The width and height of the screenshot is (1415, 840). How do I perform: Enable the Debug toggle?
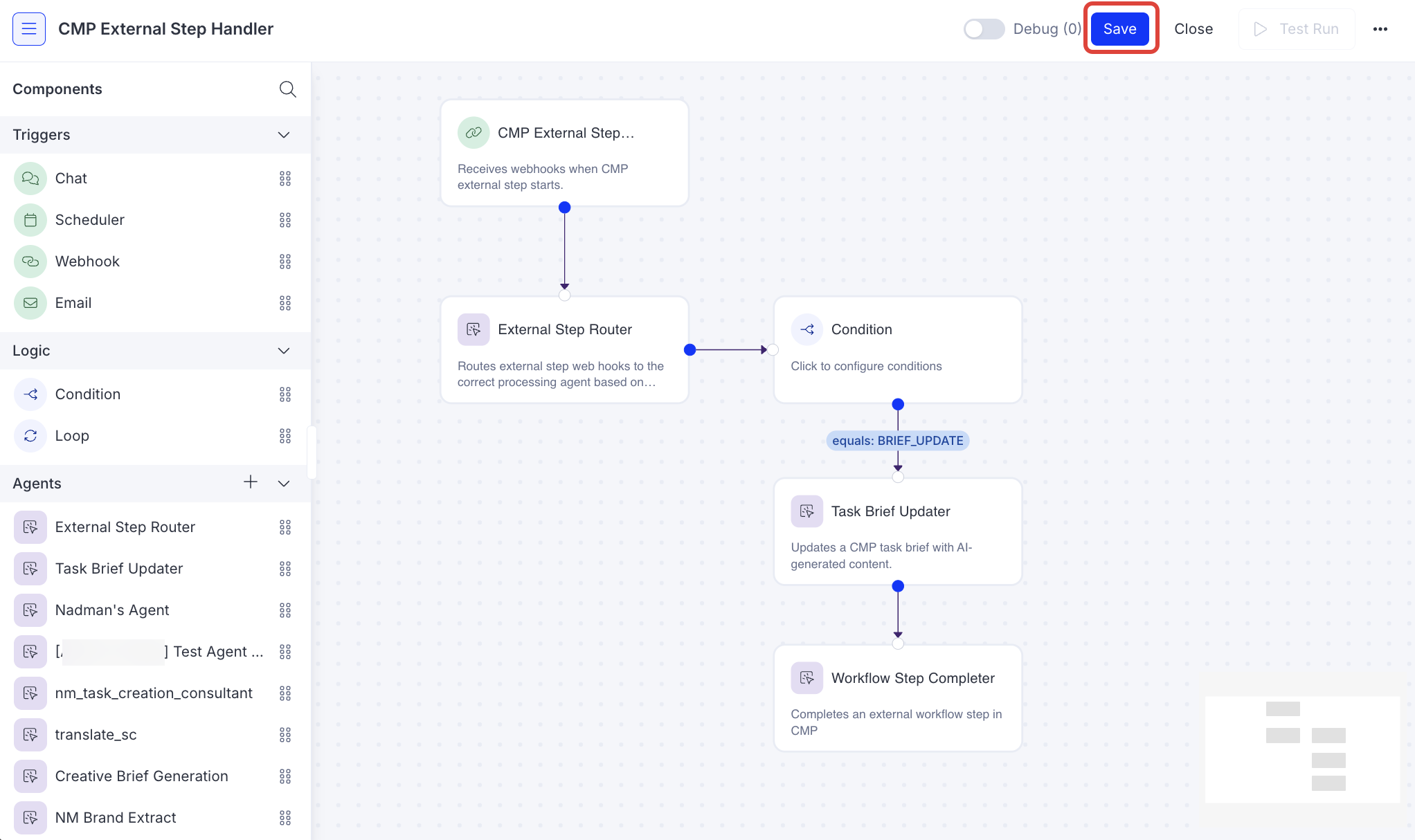coord(984,28)
